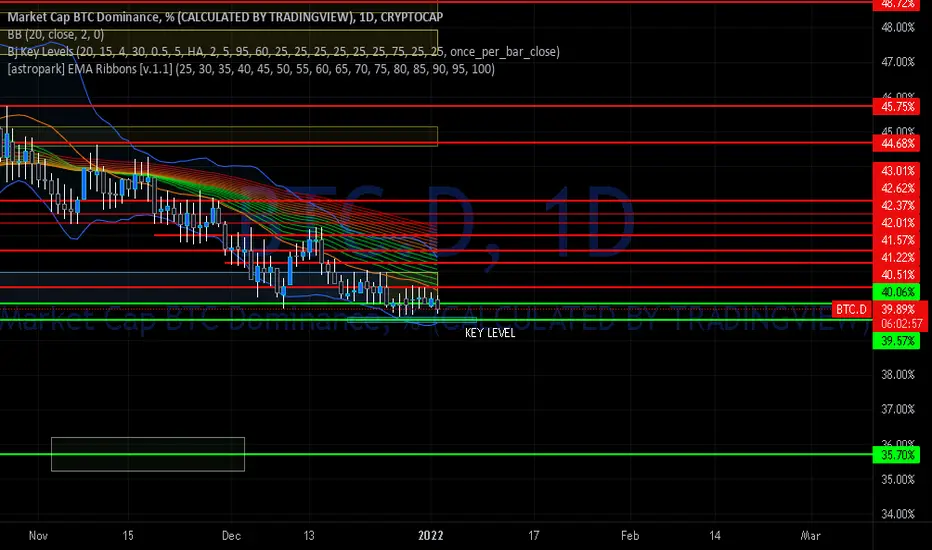The width and height of the screenshot is (932, 550).
Task: Click 38.00% on the price axis
Action: (x=898, y=375)
